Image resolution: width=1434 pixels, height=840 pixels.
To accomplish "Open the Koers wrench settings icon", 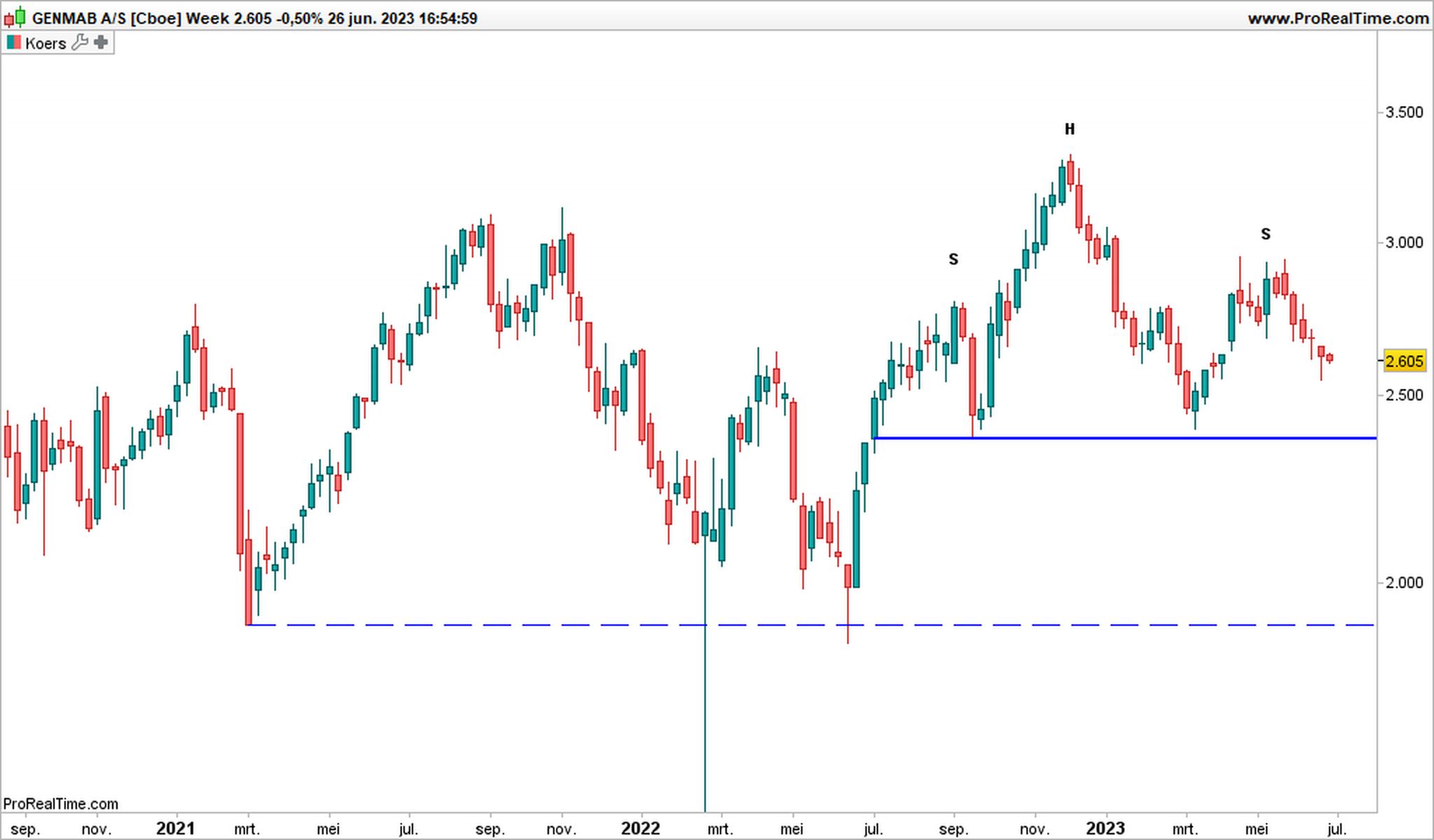I will (80, 43).
